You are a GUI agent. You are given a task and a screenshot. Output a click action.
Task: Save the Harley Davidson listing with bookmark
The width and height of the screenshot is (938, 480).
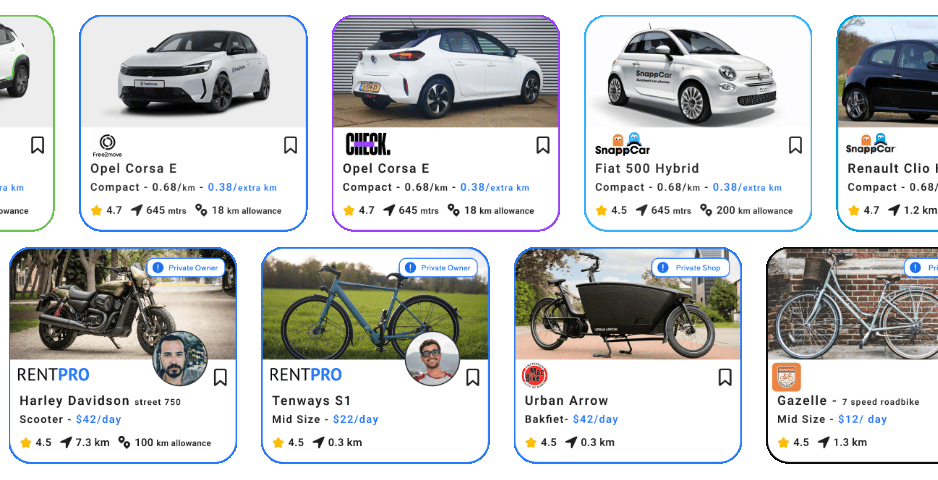pos(220,377)
